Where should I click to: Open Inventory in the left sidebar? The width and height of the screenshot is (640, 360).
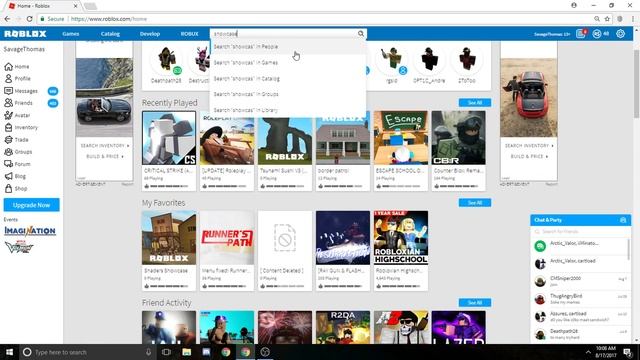tap(21, 127)
